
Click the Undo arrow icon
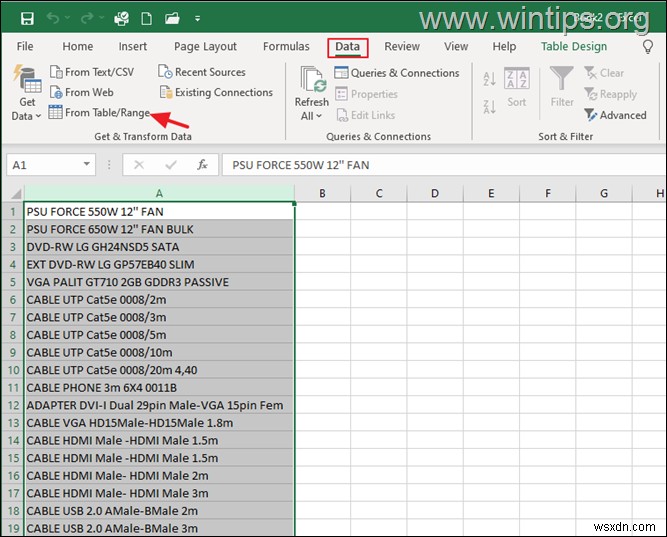pos(53,18)
